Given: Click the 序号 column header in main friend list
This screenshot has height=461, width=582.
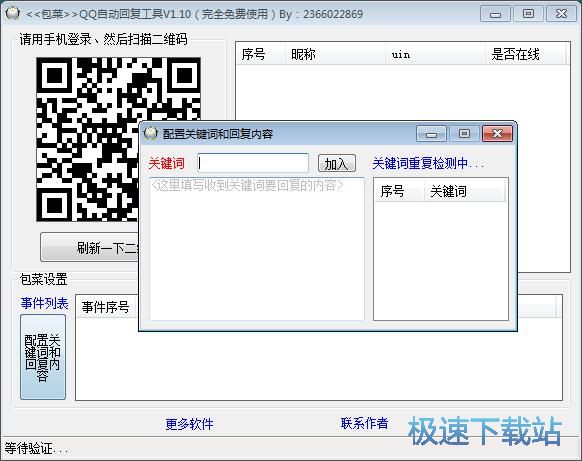Looking at the screenshot, I should (261, 54).
